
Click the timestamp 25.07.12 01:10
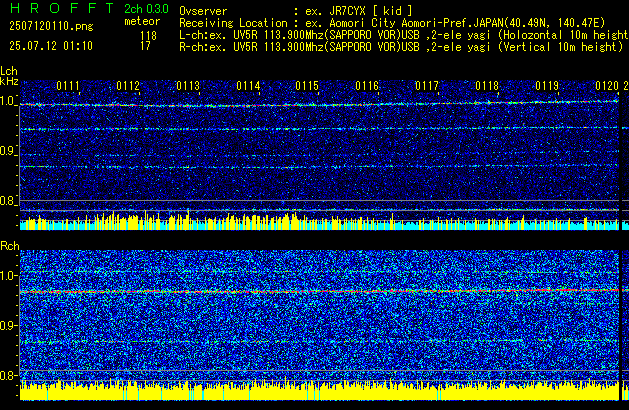51,46
